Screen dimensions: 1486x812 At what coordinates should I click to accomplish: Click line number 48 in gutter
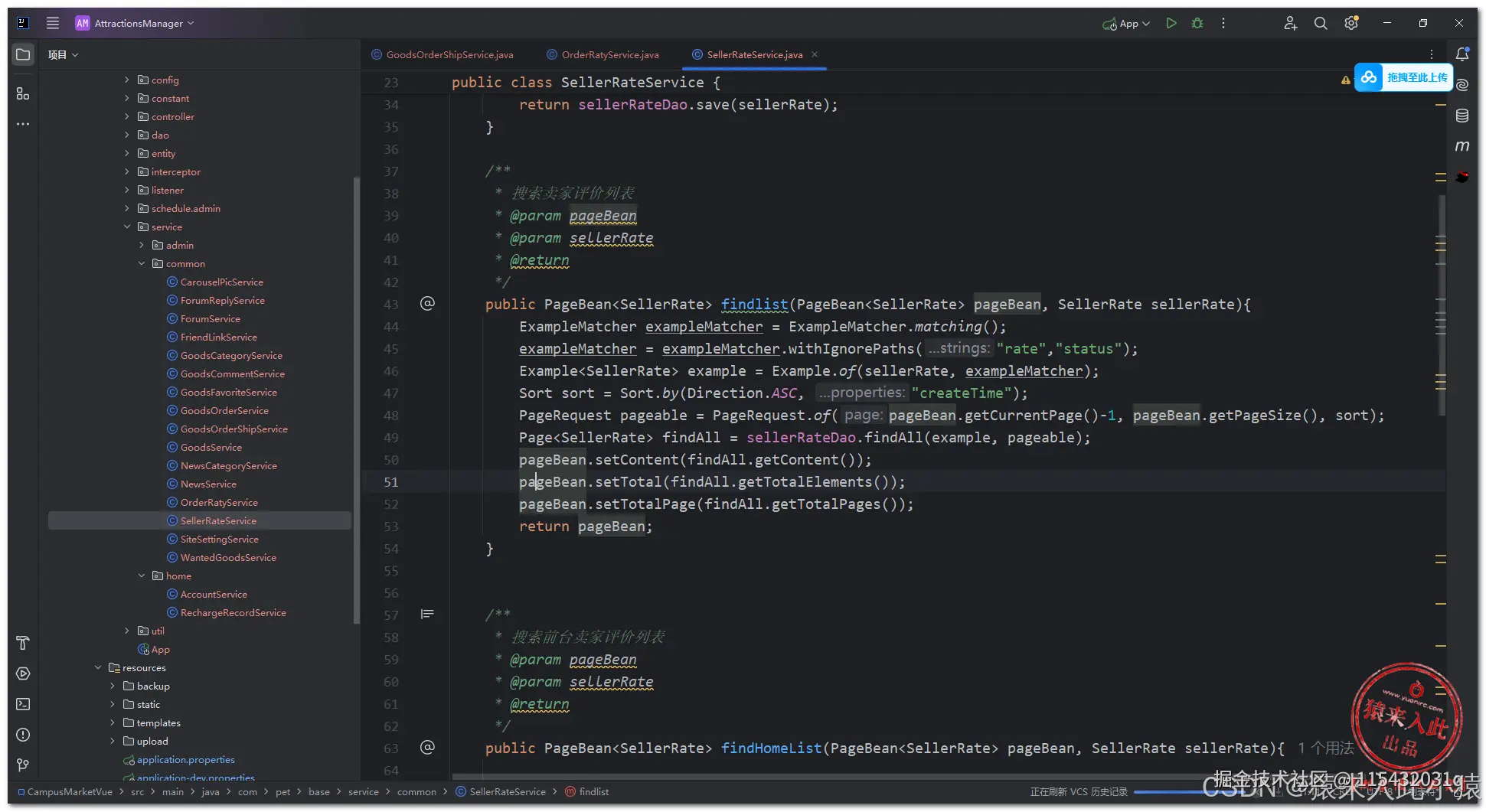pyautogui.click(x=390, y=416)
